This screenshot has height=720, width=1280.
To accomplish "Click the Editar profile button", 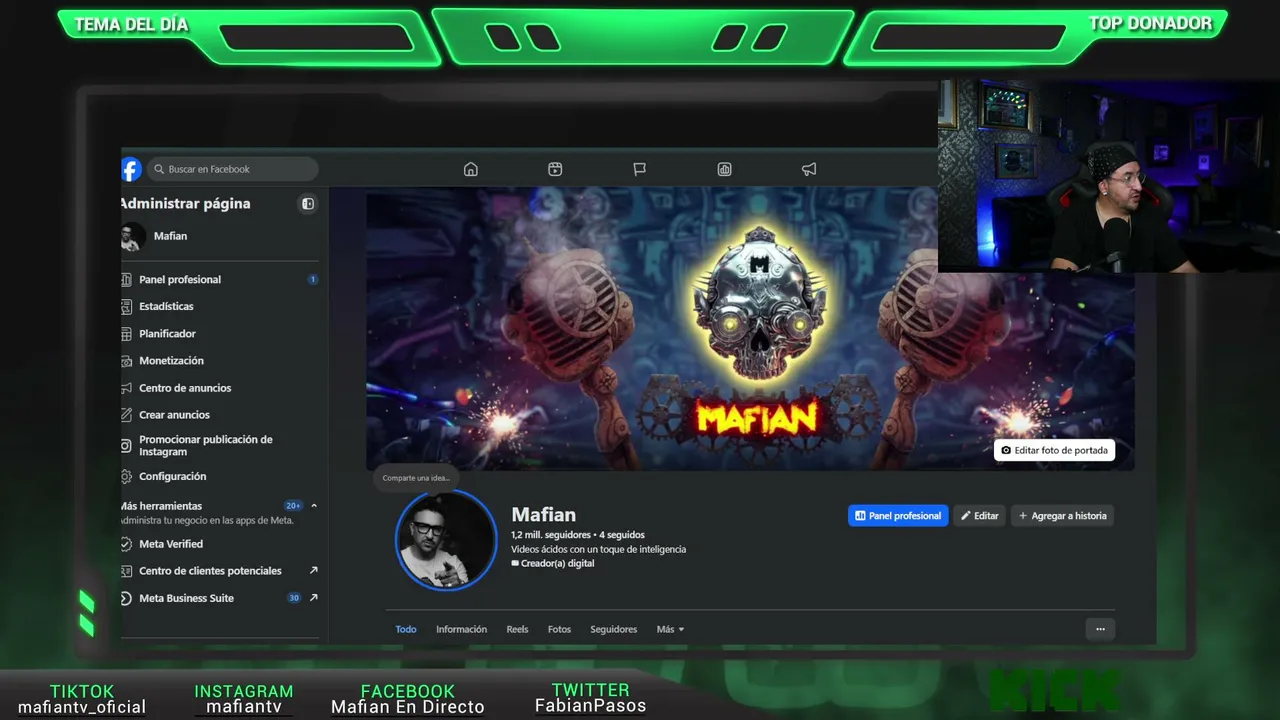I will [x=980, y=516].
